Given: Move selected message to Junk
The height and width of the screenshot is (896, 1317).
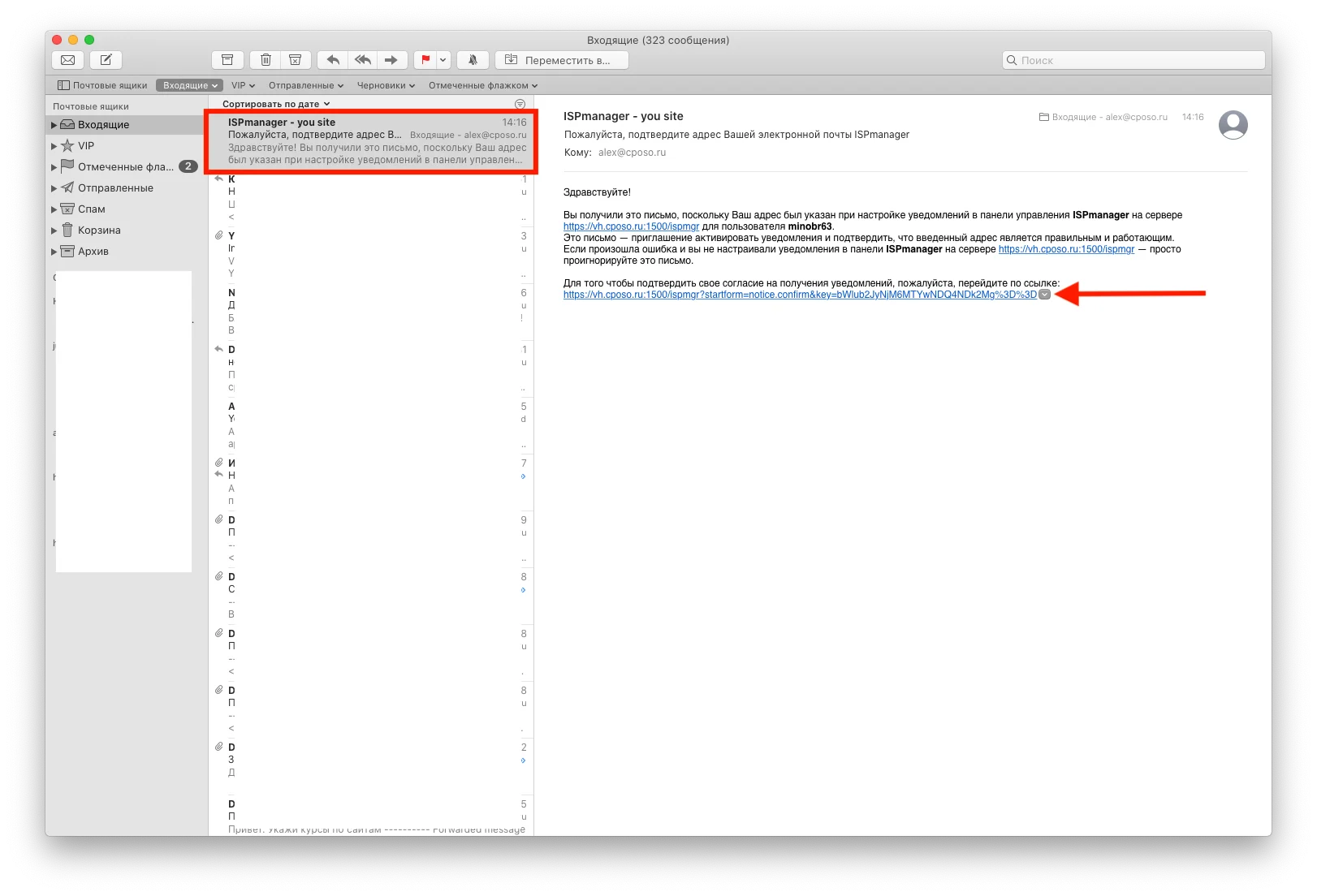Looking at the screenshot, I should click(x=296, y=60).
